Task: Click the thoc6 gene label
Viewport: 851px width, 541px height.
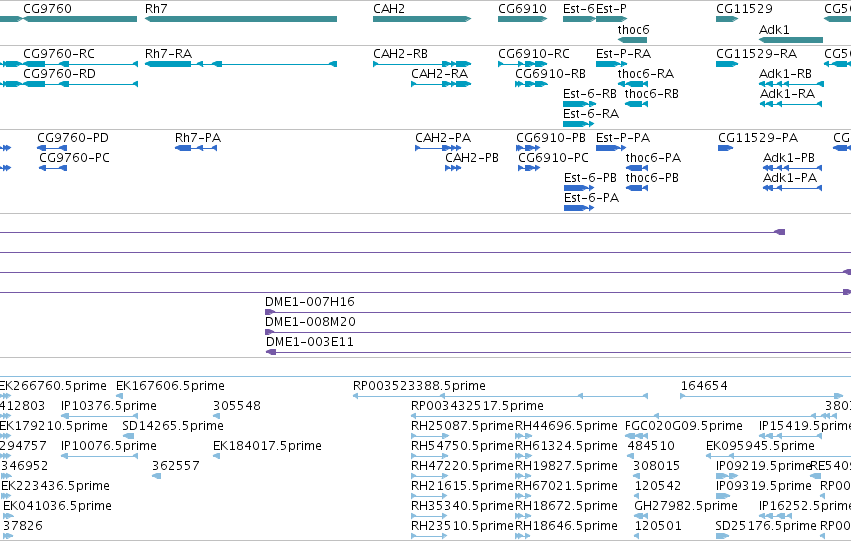Action: pyautogui.click(x=633, y=29)
